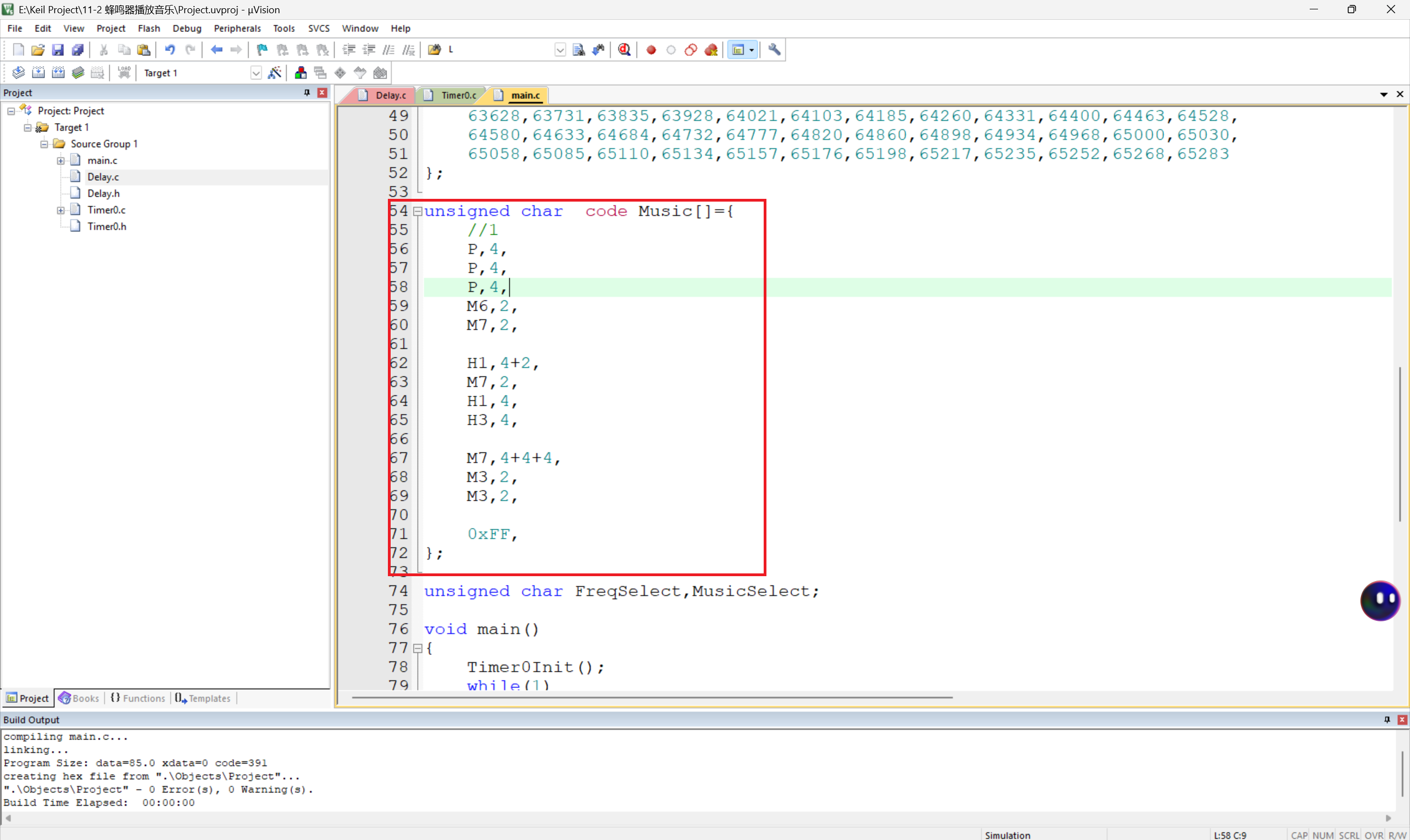The width and height of the screenshot is (1410, 840).
Task: Open the Peripherals menu
Action: [236, 28]
